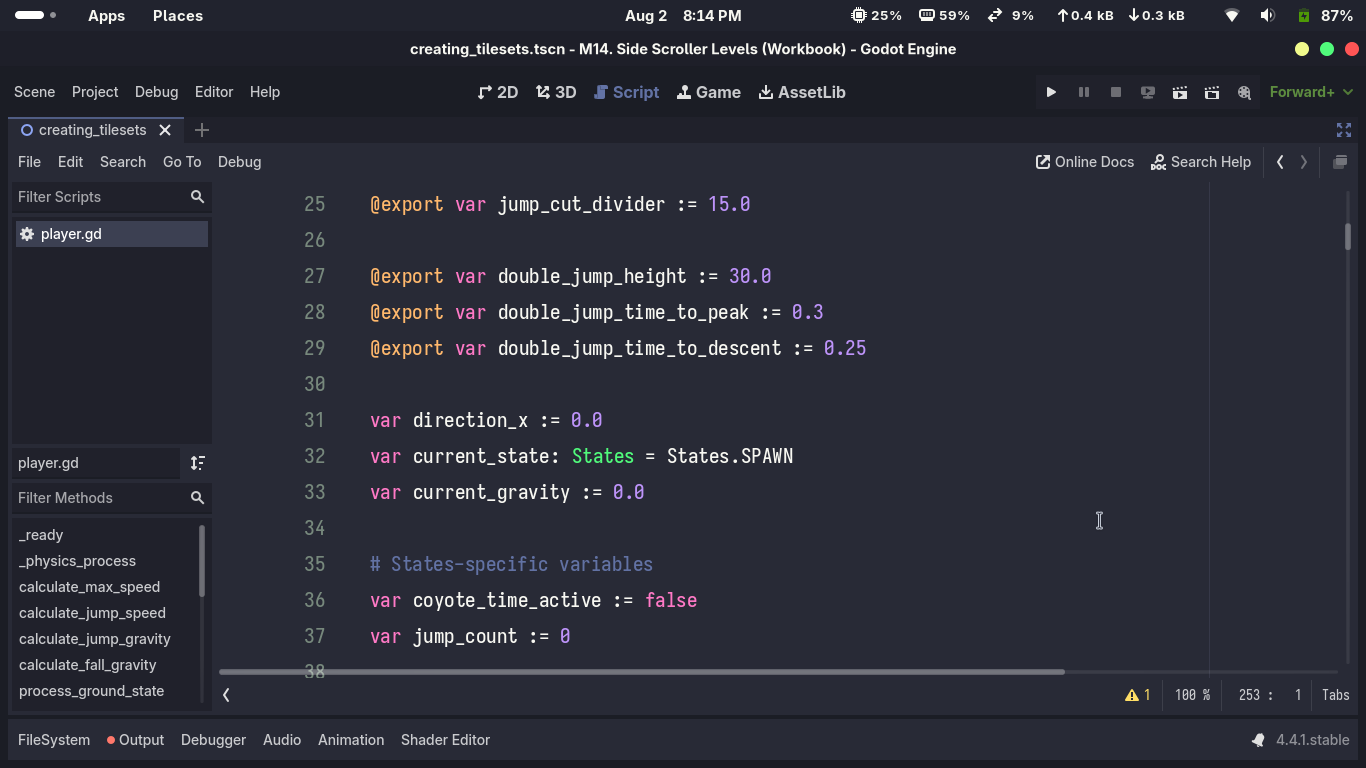The height and width of the screenshot is (768, 1366).
Task: Open the Shader Editor bottom panel
Action: pyautogui.click(x=445, y=740)
